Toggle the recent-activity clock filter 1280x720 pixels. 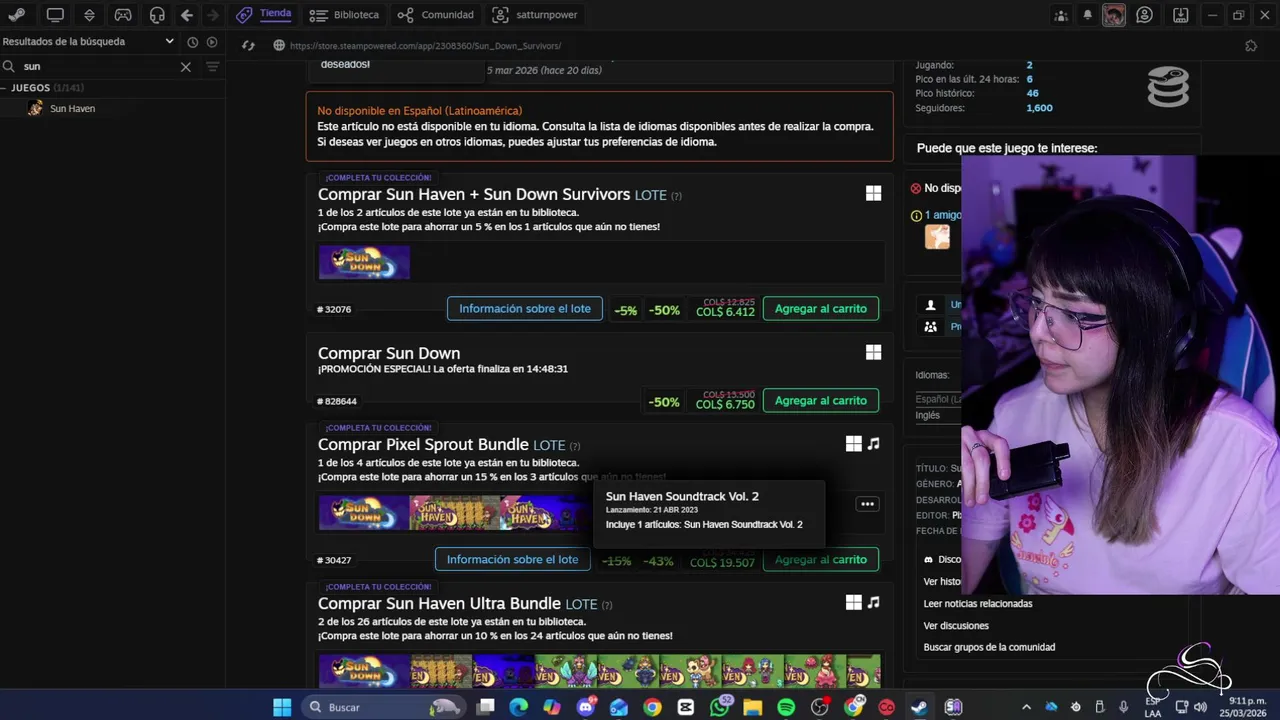click(193, 42)
